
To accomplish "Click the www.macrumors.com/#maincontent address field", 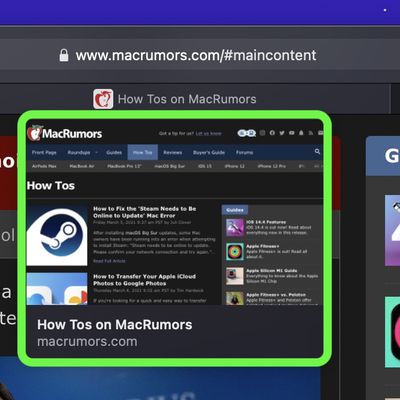I will tap(196, 55).
